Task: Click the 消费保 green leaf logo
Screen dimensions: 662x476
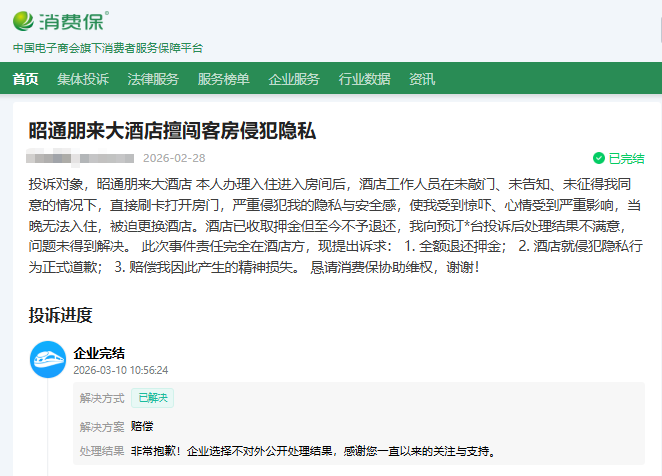Action: pyautogui.click(x=24, y=21)
